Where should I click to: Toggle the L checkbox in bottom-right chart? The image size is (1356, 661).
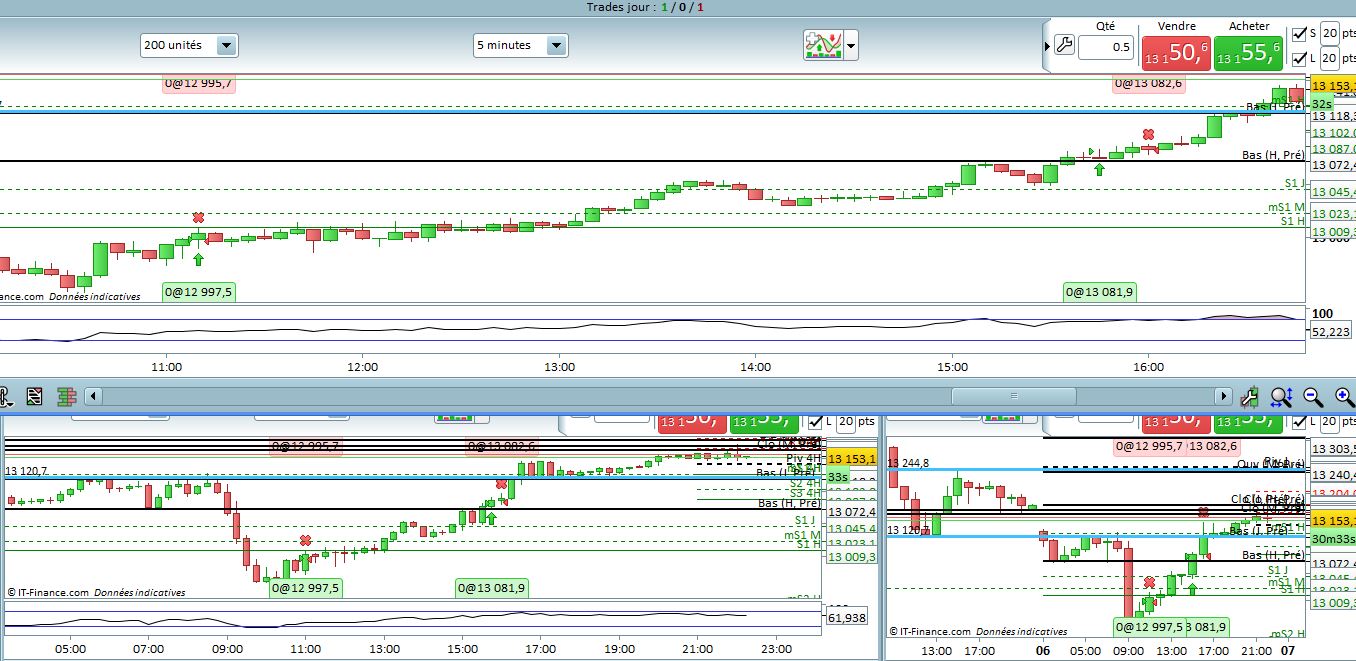point(1299,422)
